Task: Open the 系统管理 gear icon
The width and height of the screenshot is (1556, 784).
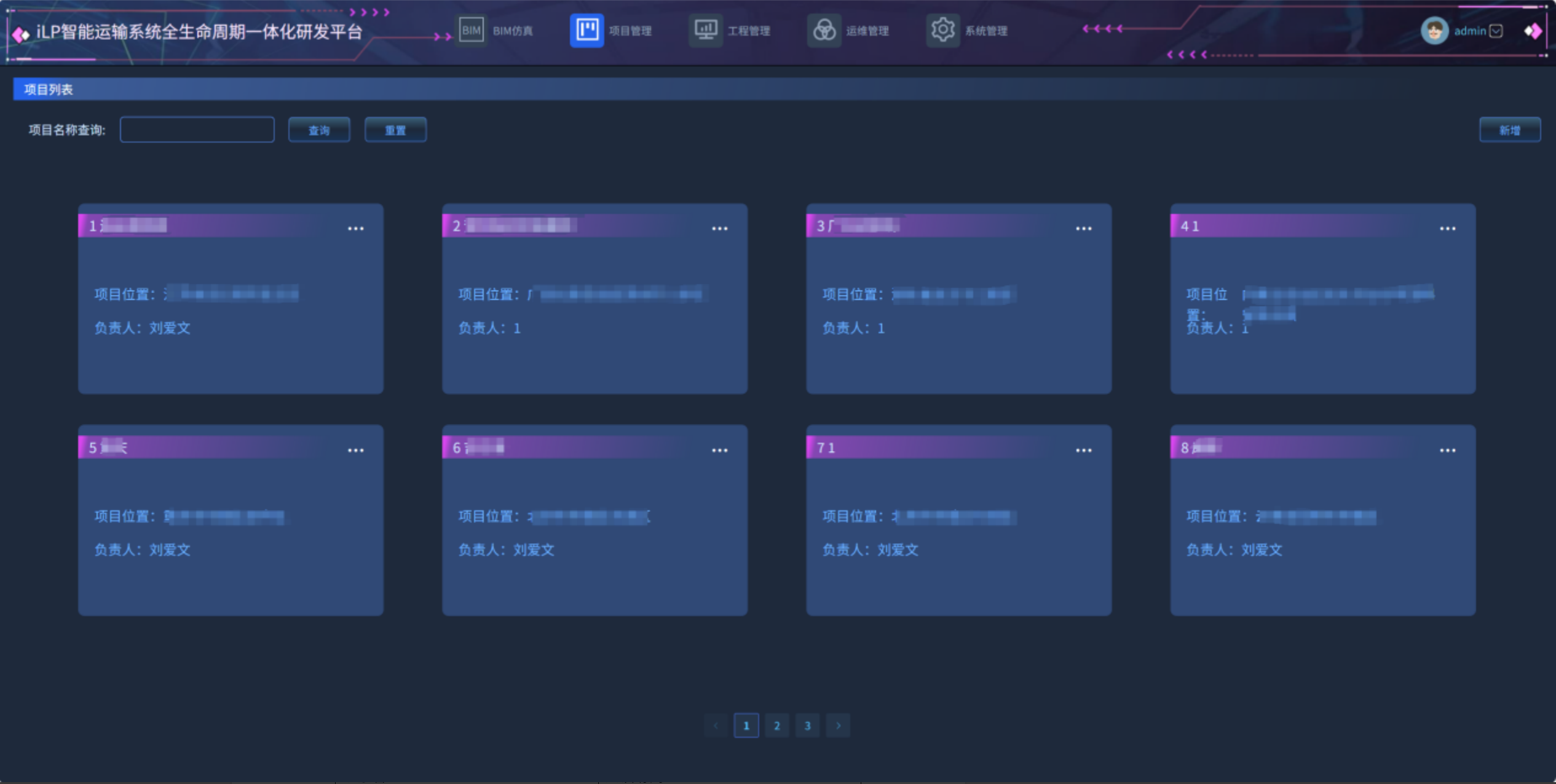Action: click(942, 30)
